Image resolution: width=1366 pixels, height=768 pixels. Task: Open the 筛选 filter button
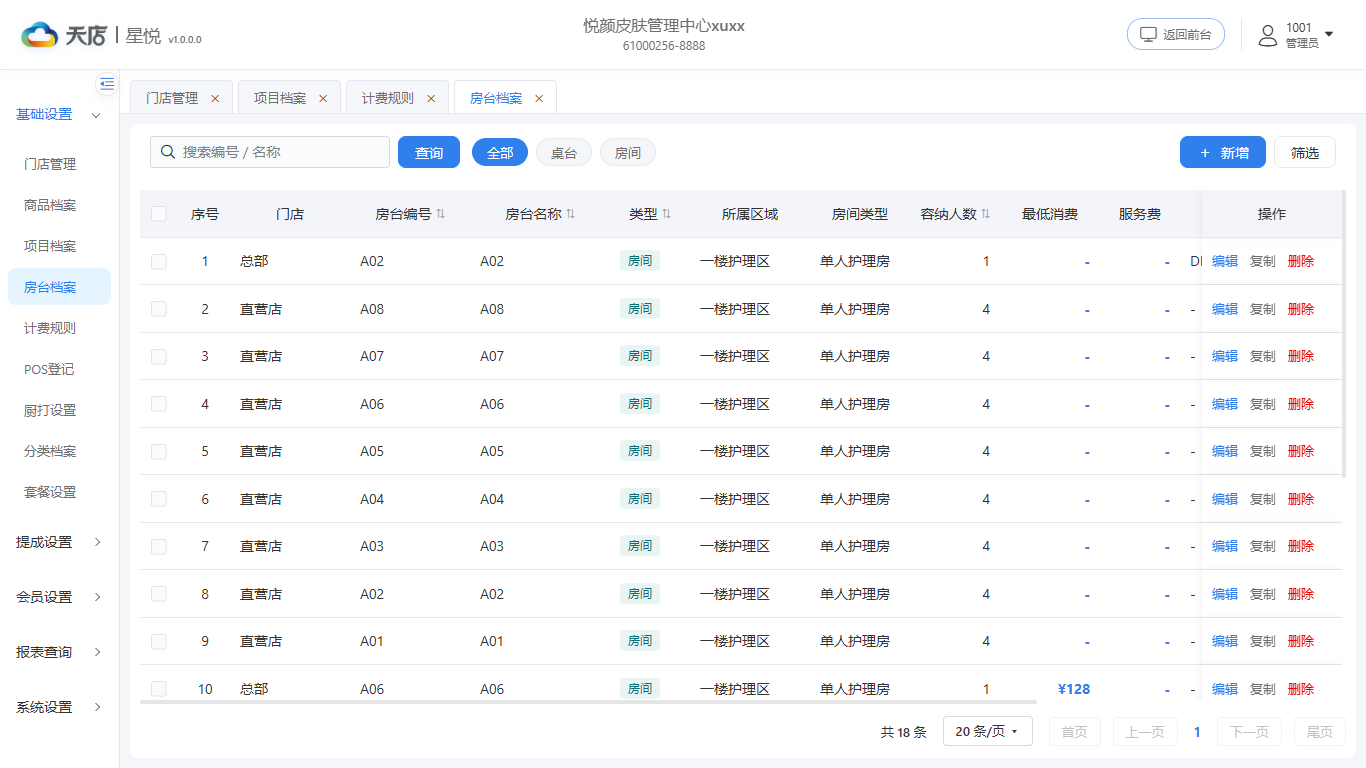coord(1305,152)
